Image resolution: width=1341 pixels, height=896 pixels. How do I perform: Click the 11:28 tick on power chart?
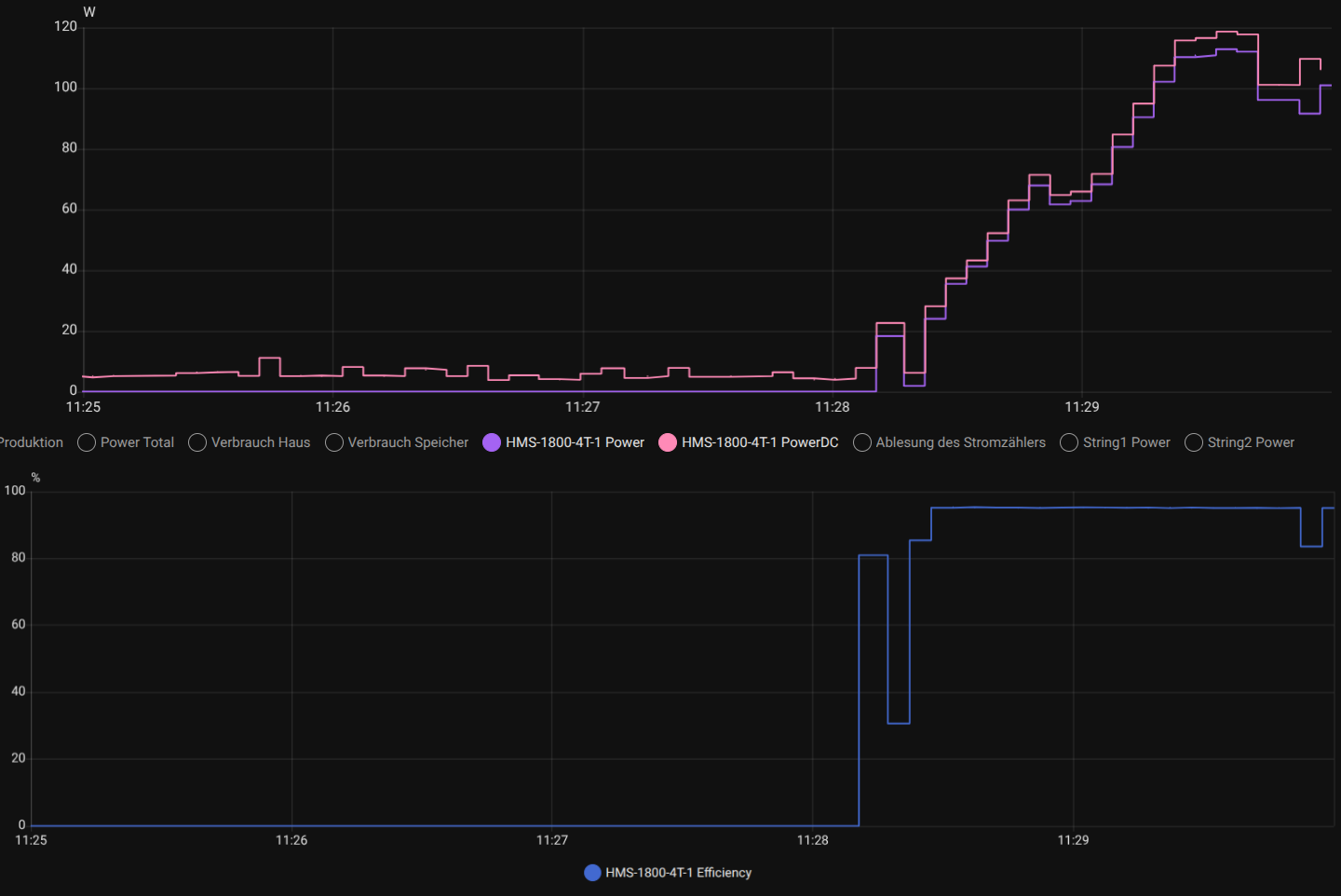[833, 407]
